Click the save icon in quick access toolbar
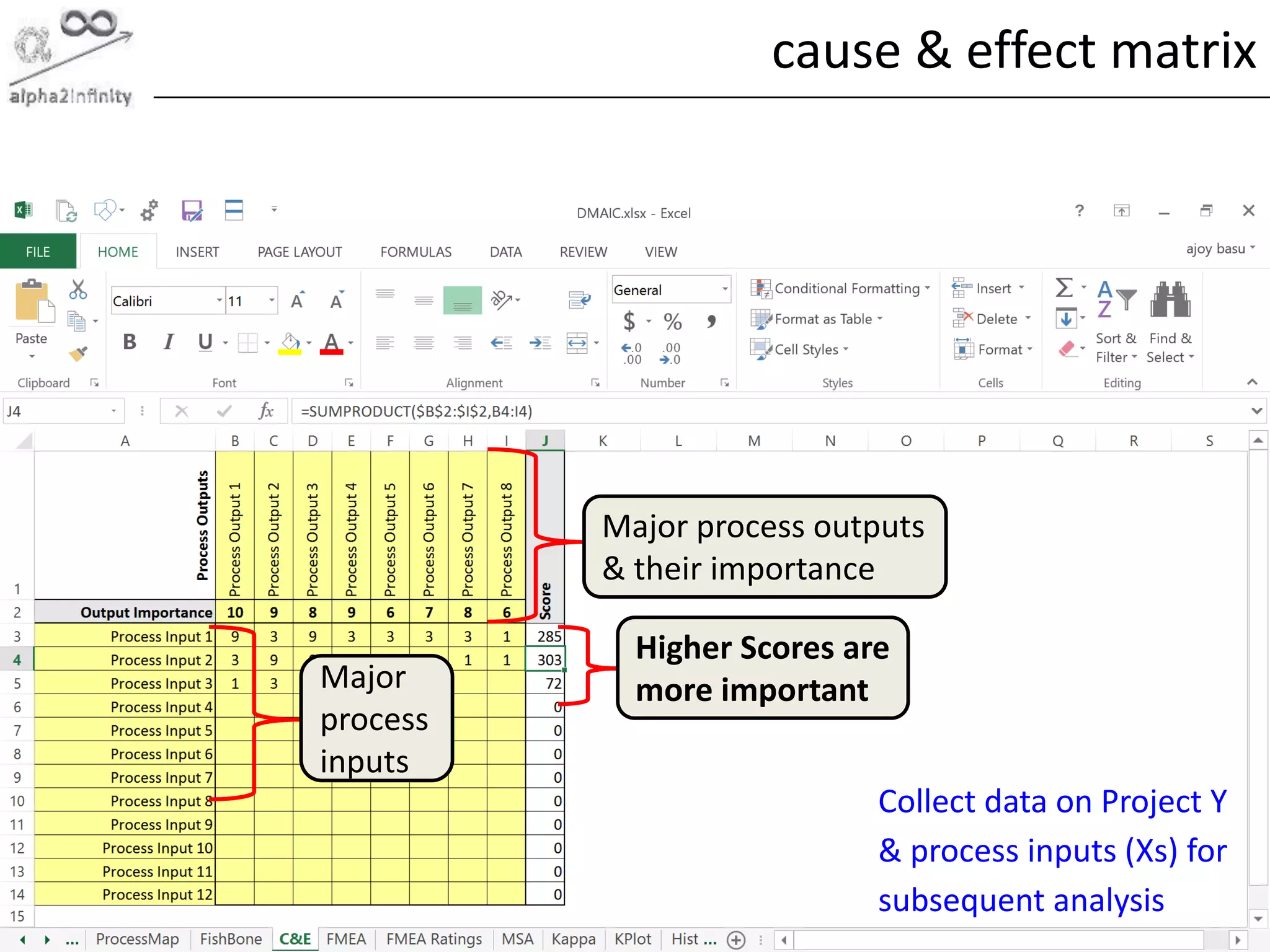Image resolution: width=1270 pixels, height=952 pixels. (x=192, y=211)
